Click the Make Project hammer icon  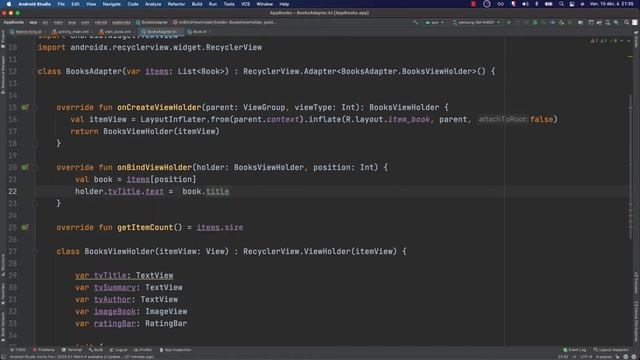(416, 22)
